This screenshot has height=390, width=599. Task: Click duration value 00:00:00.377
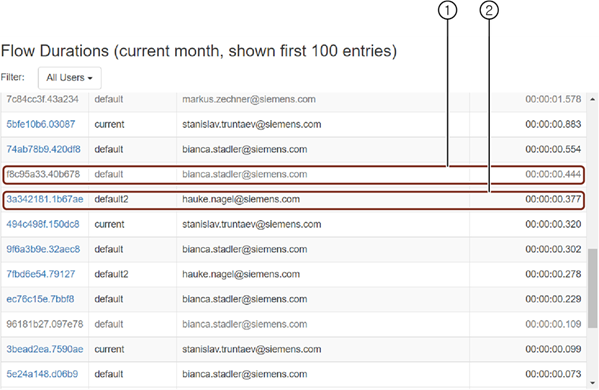coord(553,199)
